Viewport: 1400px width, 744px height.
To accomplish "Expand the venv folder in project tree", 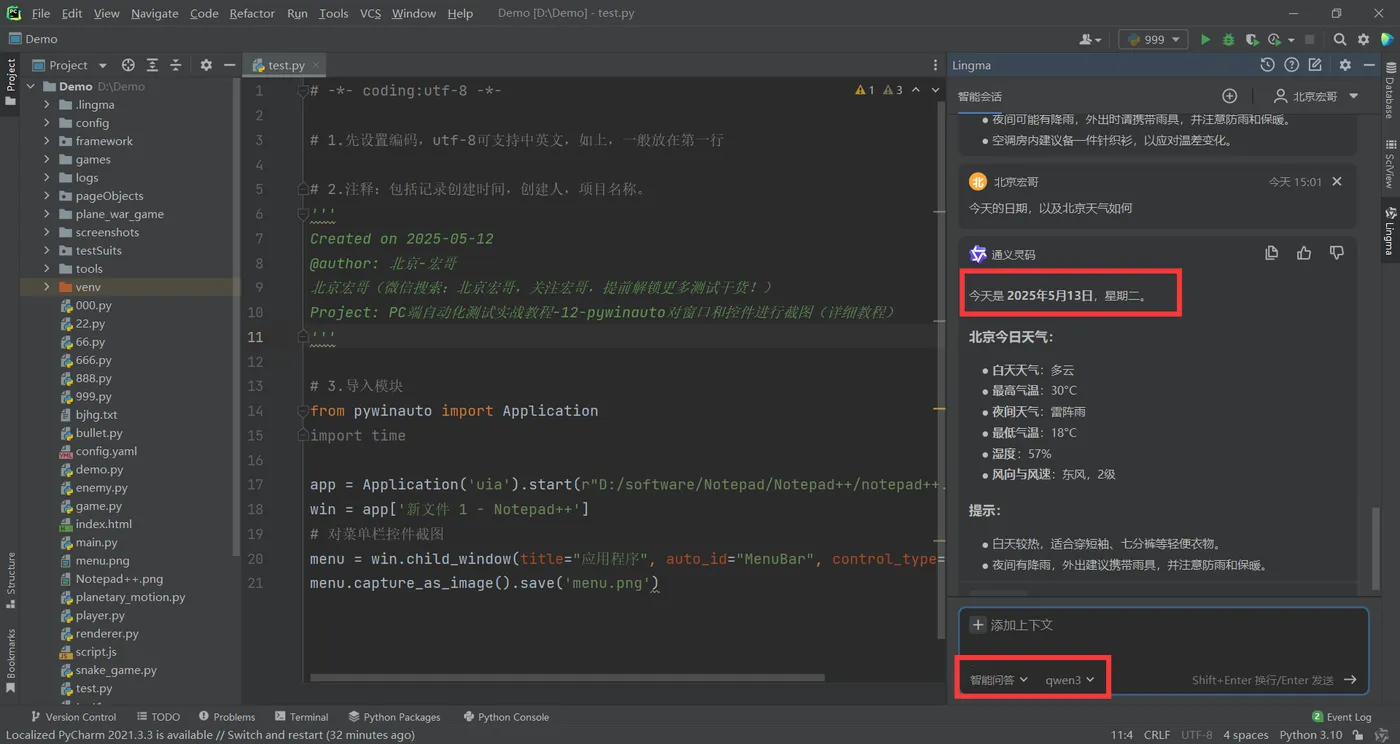I will click(47, 287).
